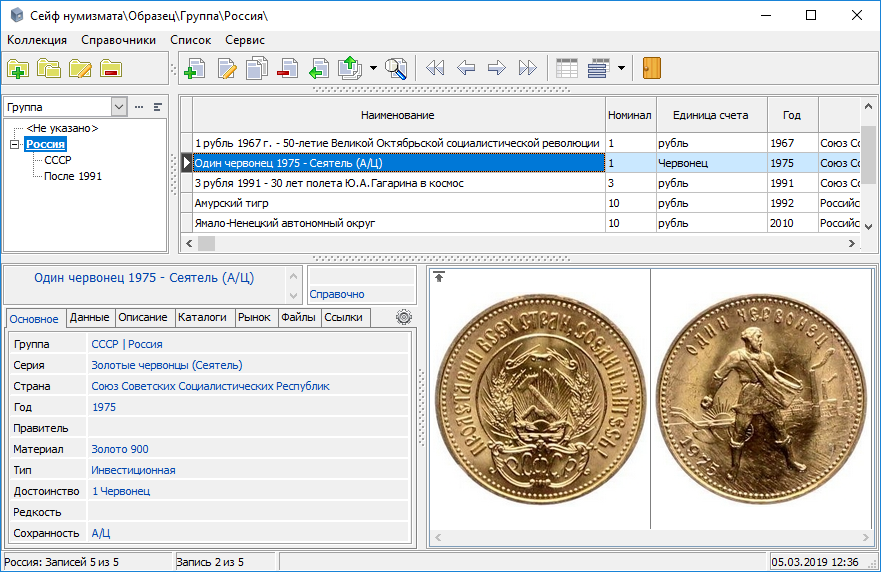Open the view mode dropdown arrow
Image resolution: width=881 pixels, height=572 pixels.
(x=621, y=68)
